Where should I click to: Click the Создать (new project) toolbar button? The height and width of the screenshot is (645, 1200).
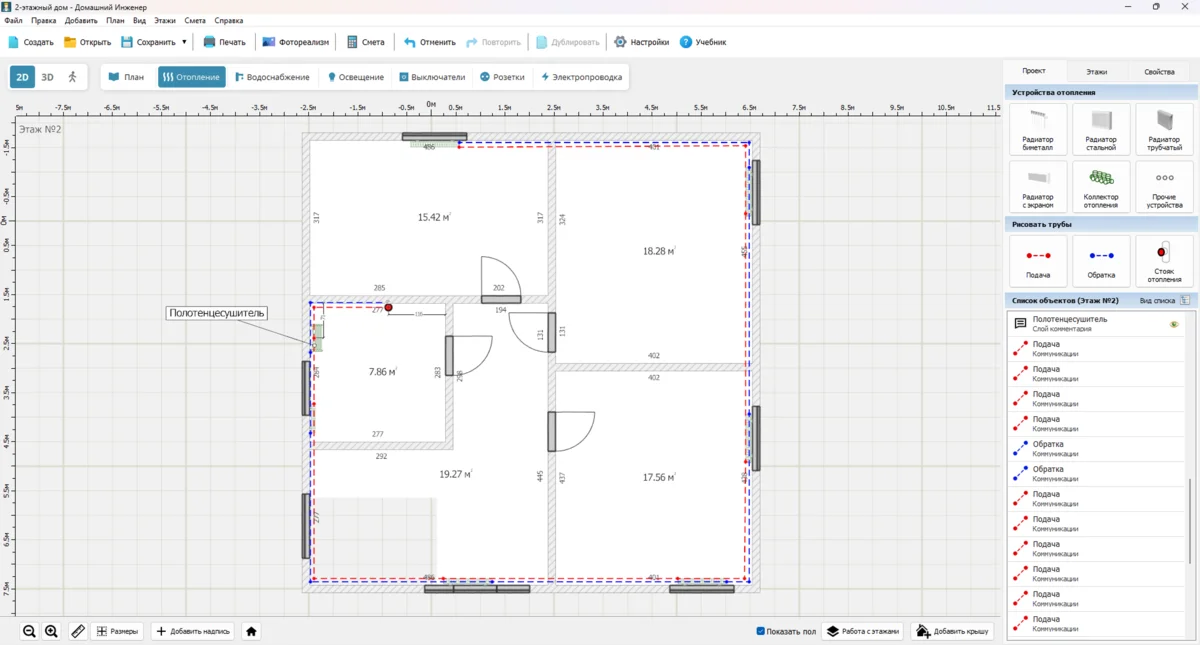pos(31,42)
